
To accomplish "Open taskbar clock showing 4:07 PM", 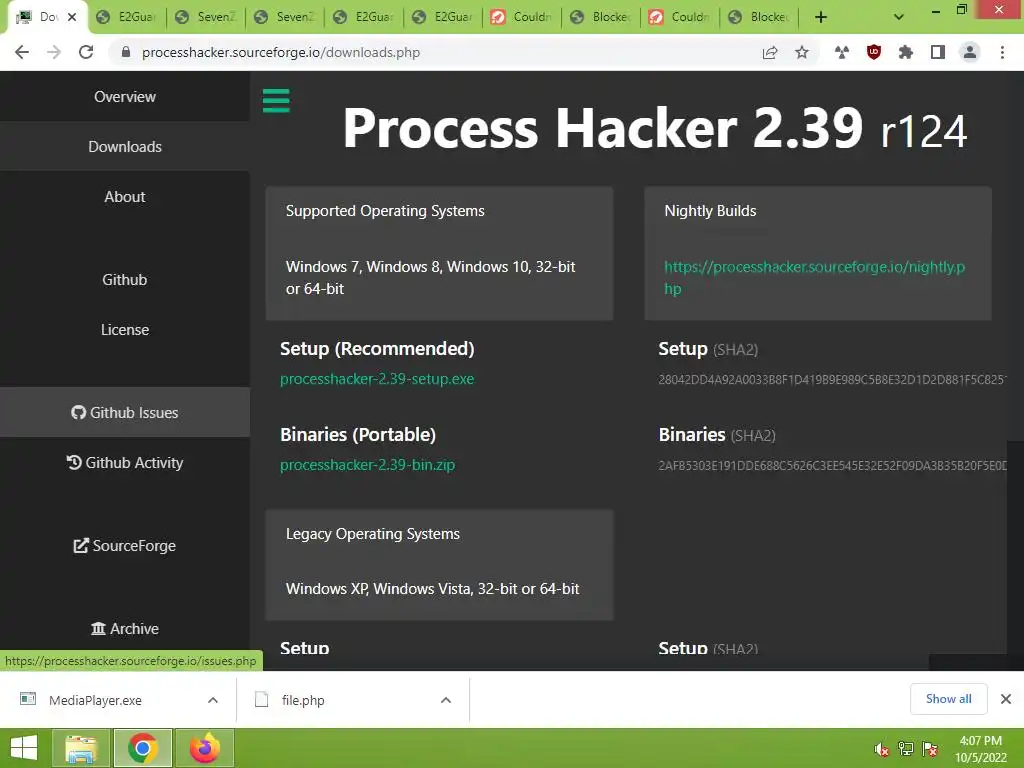I will pos(980,749).
